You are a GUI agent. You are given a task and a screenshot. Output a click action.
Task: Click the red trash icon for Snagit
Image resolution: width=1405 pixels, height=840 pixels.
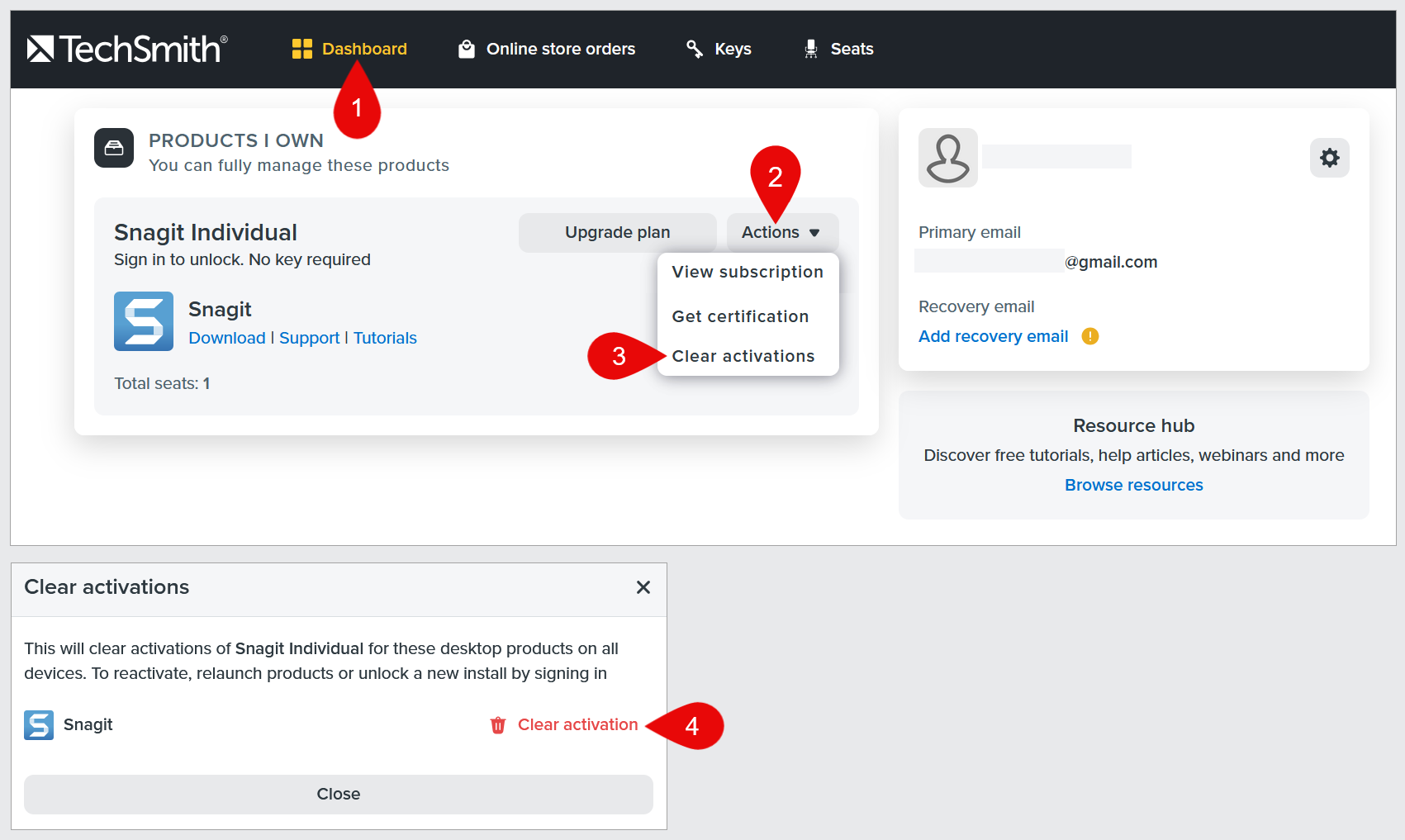tap(498, 725)
